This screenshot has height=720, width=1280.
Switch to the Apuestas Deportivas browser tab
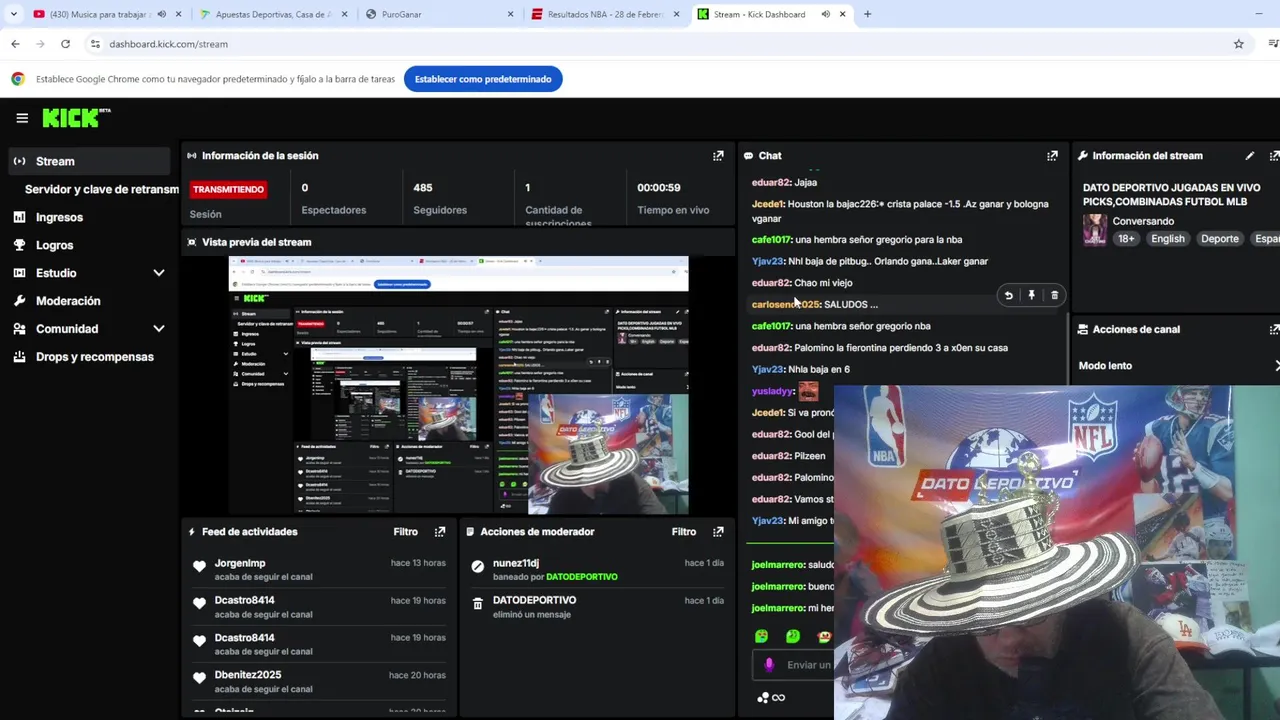point(275,14)
